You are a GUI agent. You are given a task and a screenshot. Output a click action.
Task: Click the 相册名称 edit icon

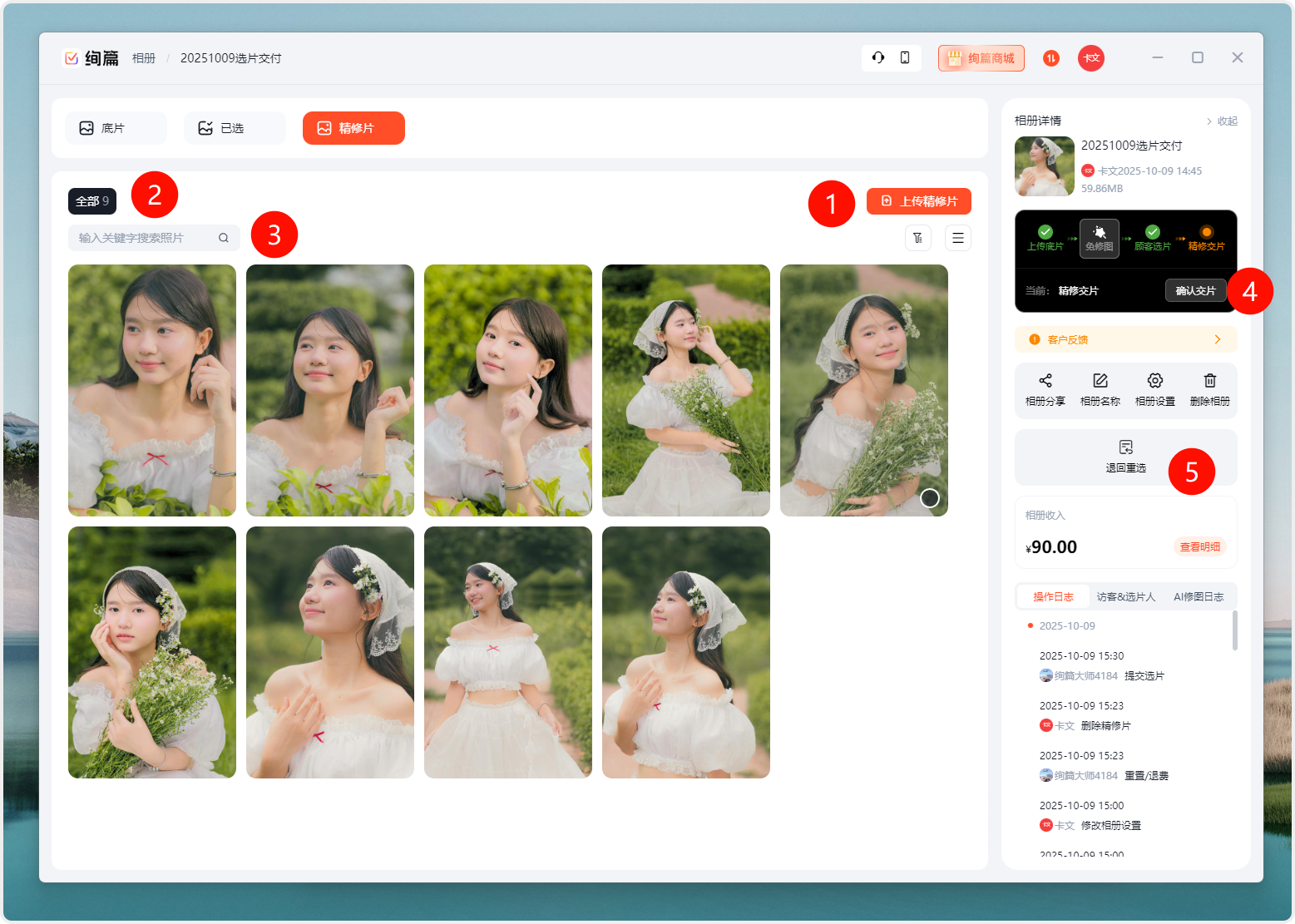point(1100,381)
